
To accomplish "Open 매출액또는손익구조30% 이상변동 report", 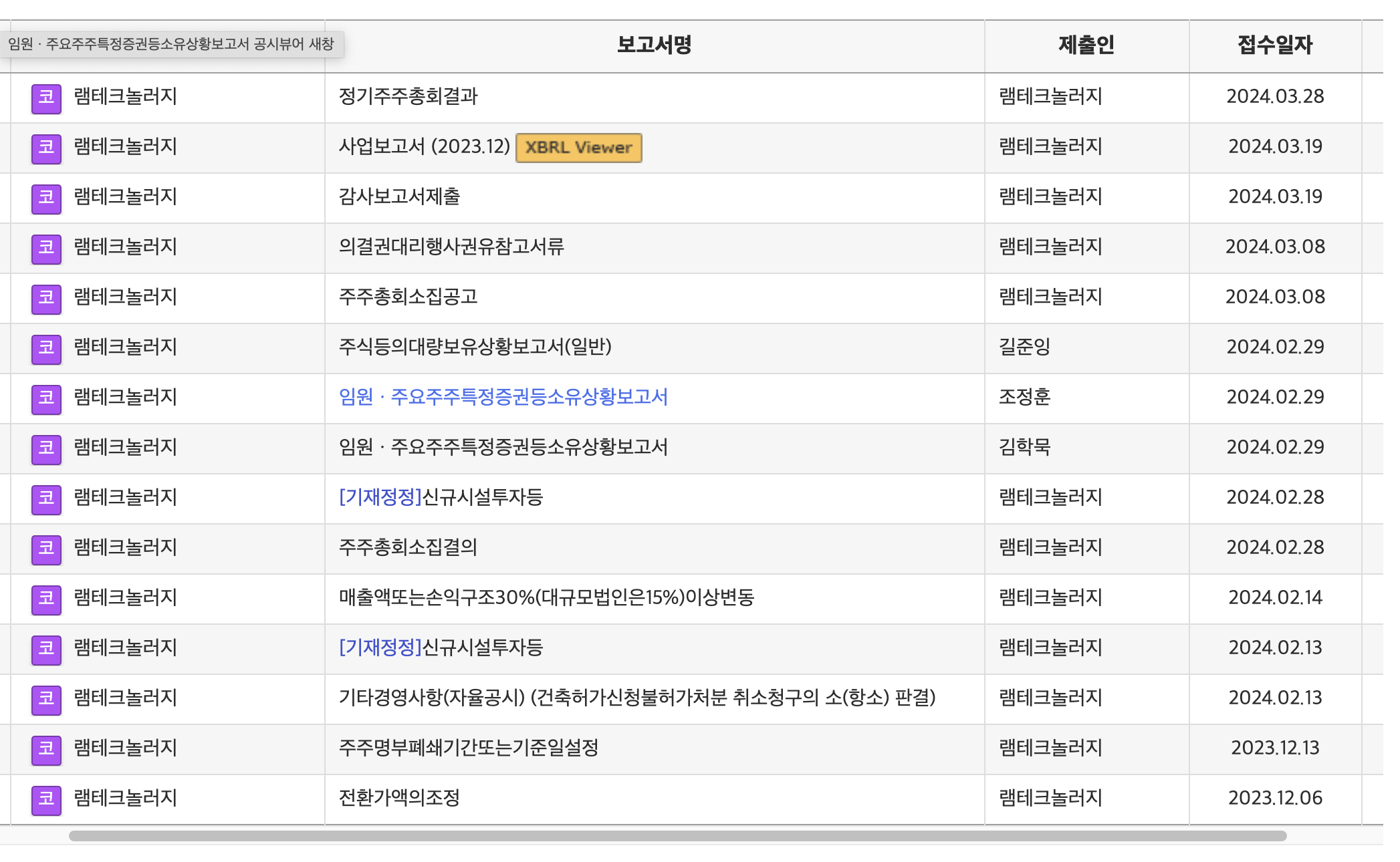I will [x=546, y=597].
